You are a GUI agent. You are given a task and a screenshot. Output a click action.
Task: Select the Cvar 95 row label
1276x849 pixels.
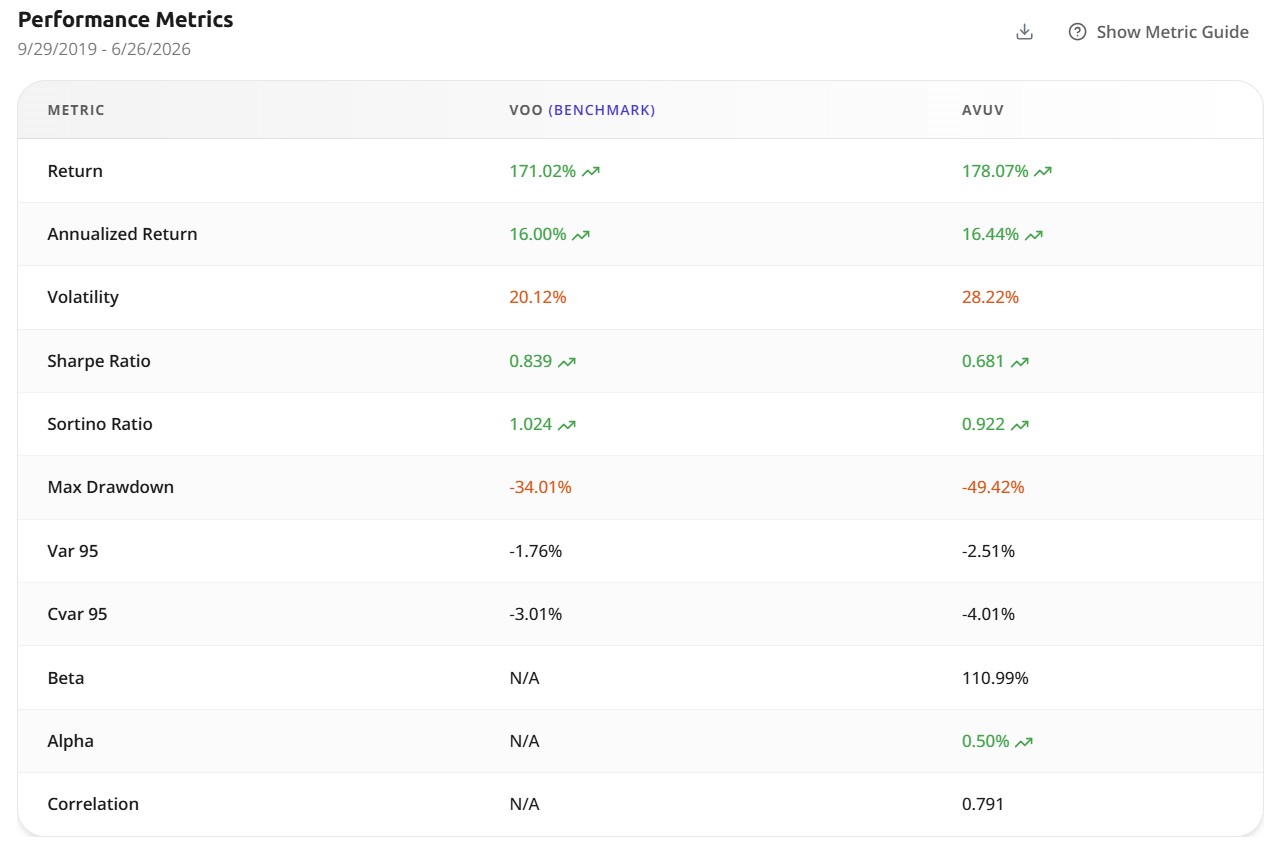[x=77, y=614]
